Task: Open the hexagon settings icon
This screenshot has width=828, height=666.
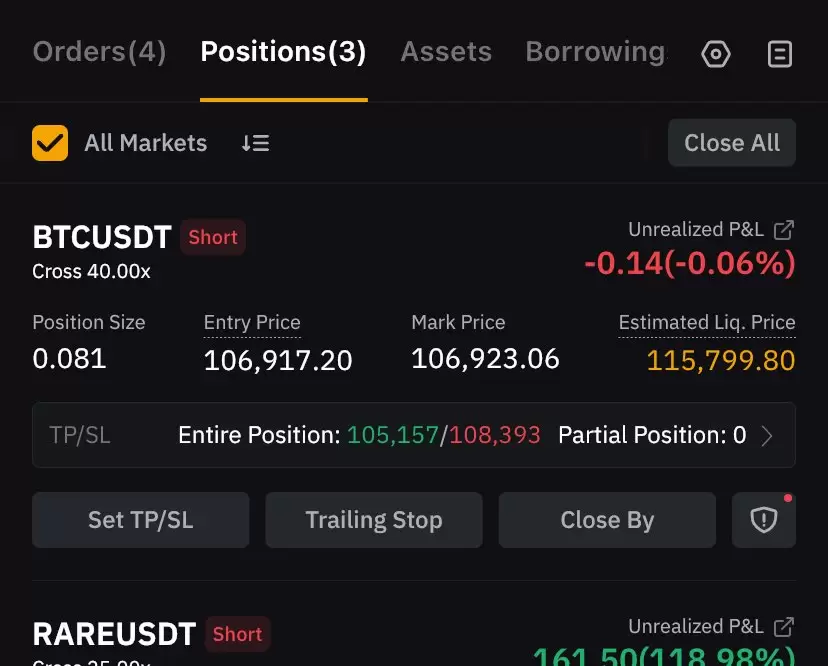Action: click(716, 54)
